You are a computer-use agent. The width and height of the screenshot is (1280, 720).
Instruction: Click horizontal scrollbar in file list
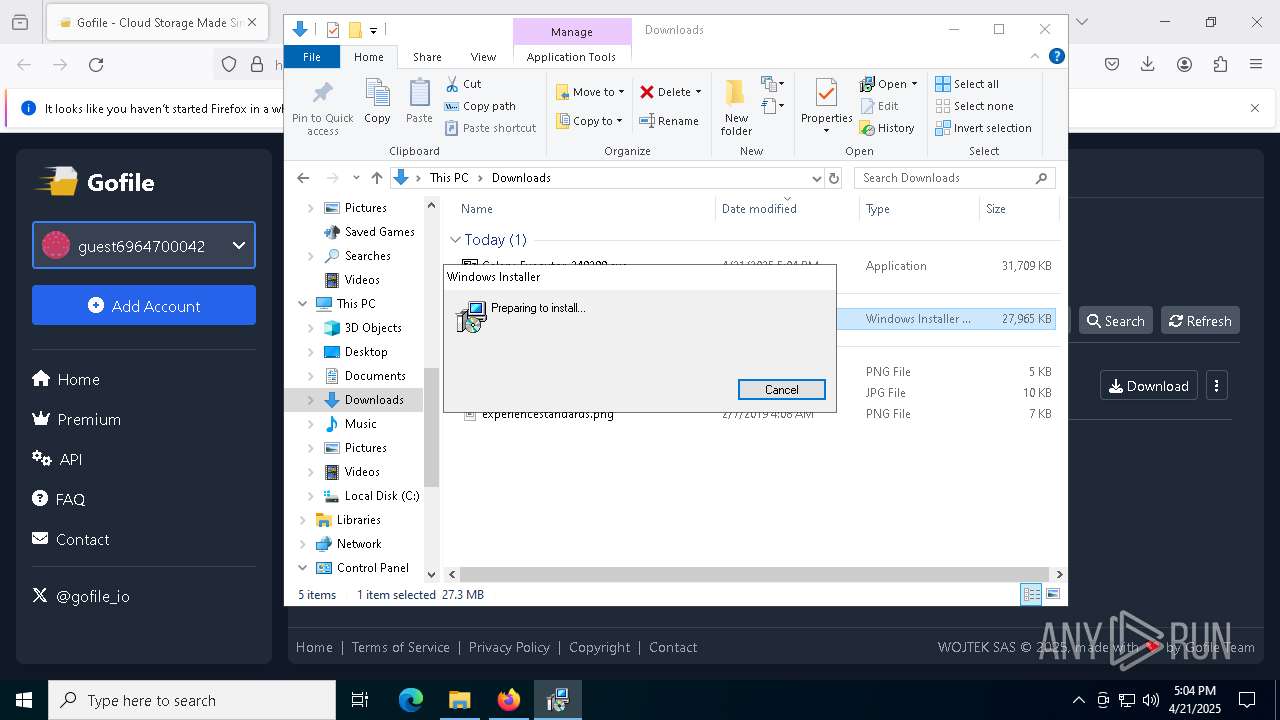click(x=755, y=574)
